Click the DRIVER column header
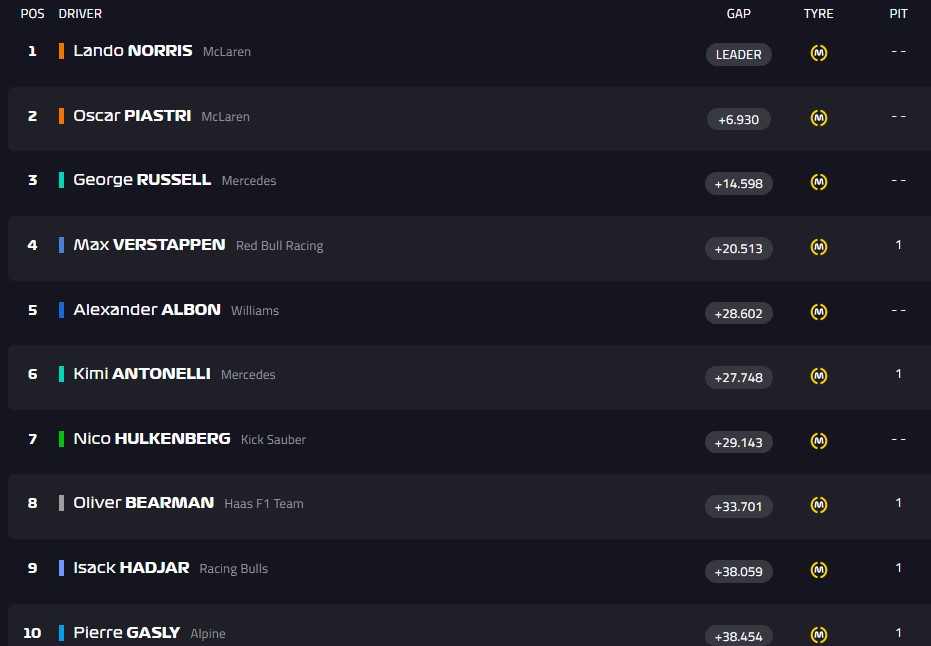Image resolution: width=931 pixels, height=646 pixels. click(x=80, y=14)
